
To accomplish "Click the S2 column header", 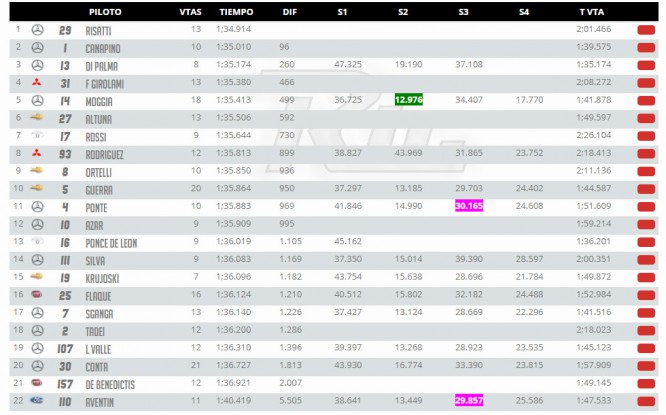I will click(403, 12).
